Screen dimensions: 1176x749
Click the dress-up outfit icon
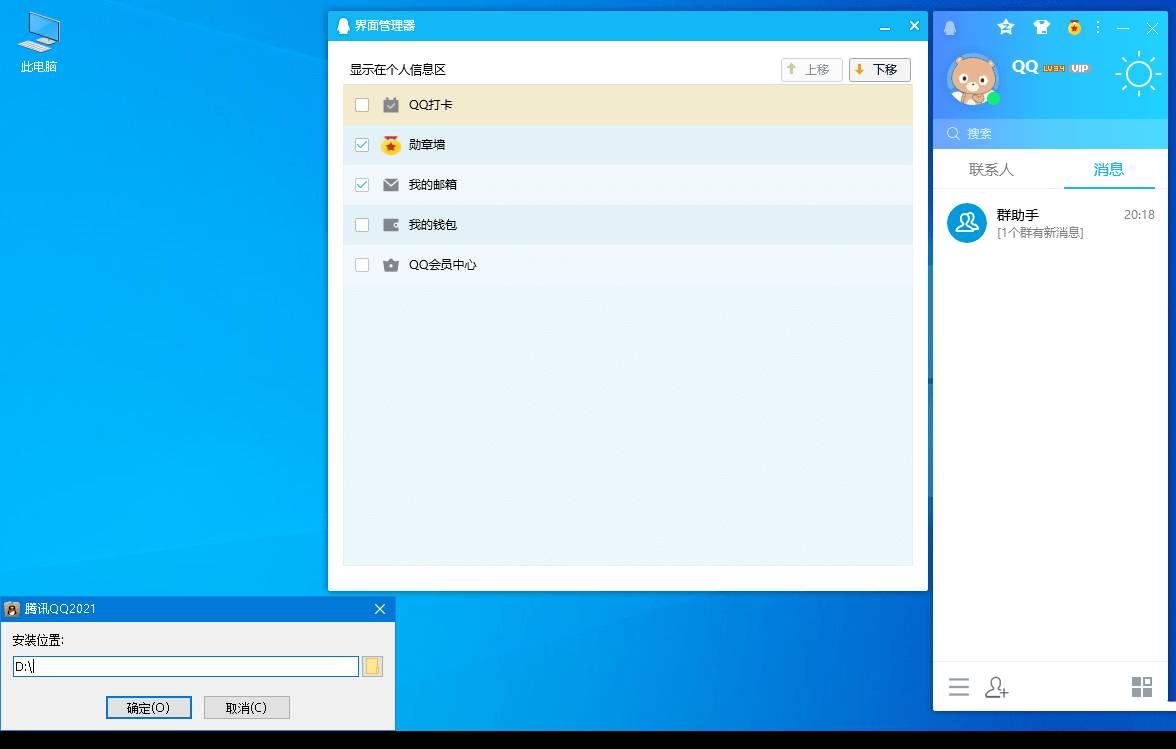pyautogui.click(x=1041, y=27)
